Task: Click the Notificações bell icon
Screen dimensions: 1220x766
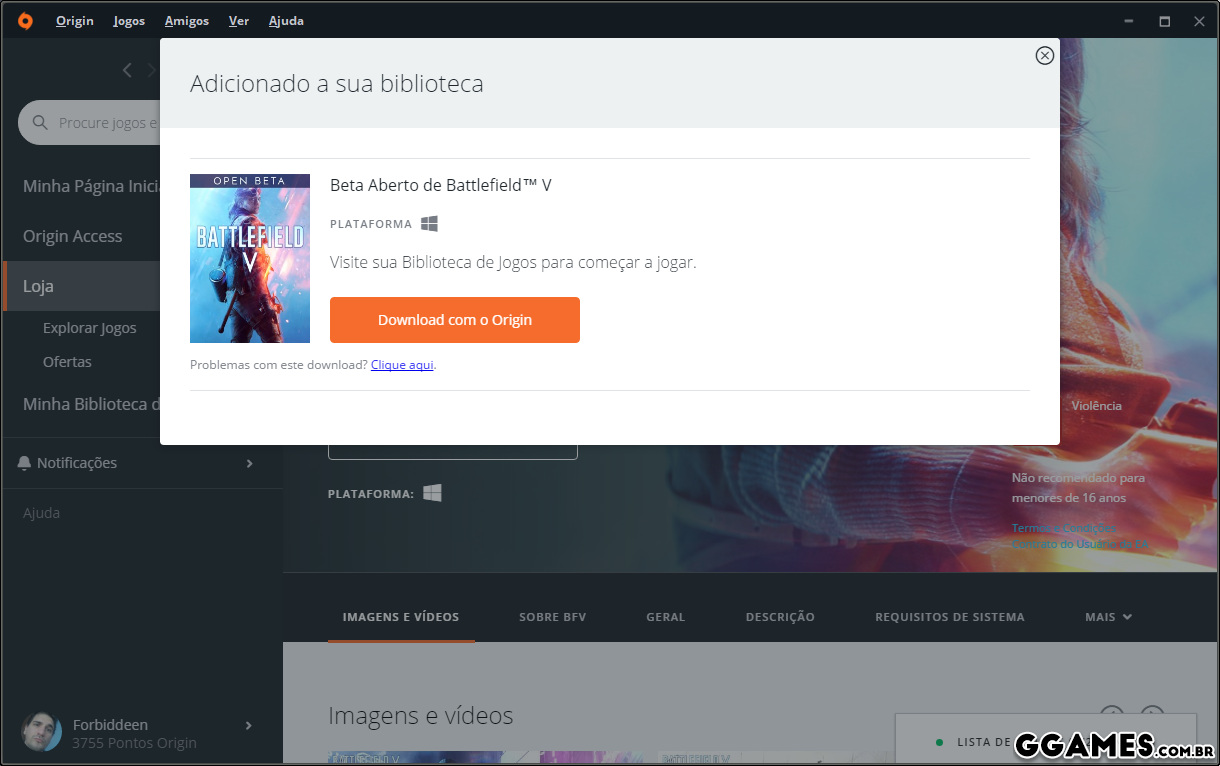Action: click(25, 463)
